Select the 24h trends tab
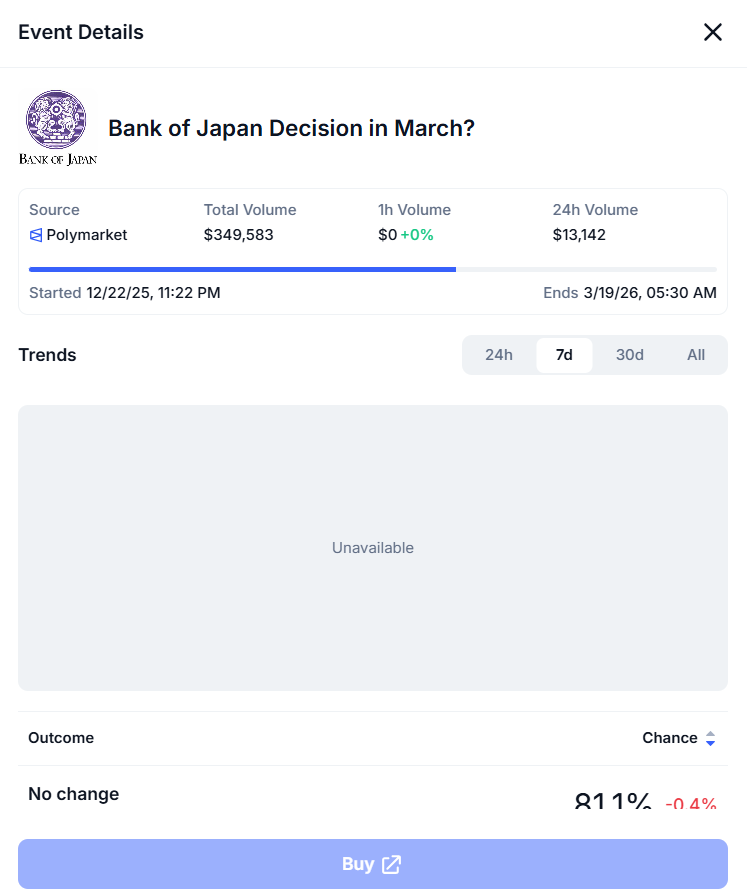Screen dimensions: 747x893 click(x=499, y=355)
